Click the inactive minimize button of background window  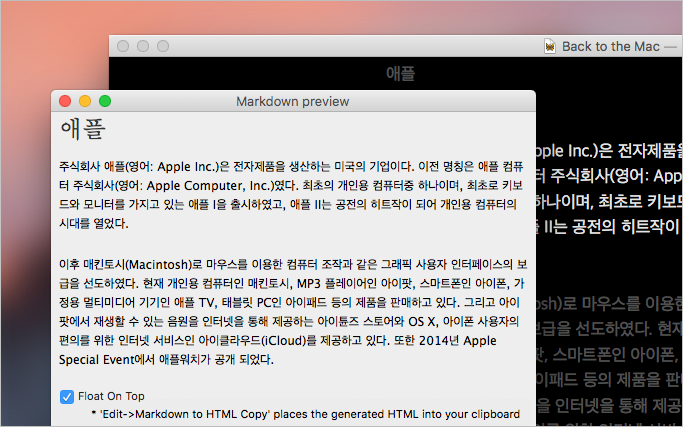click(x=143, y=46)
